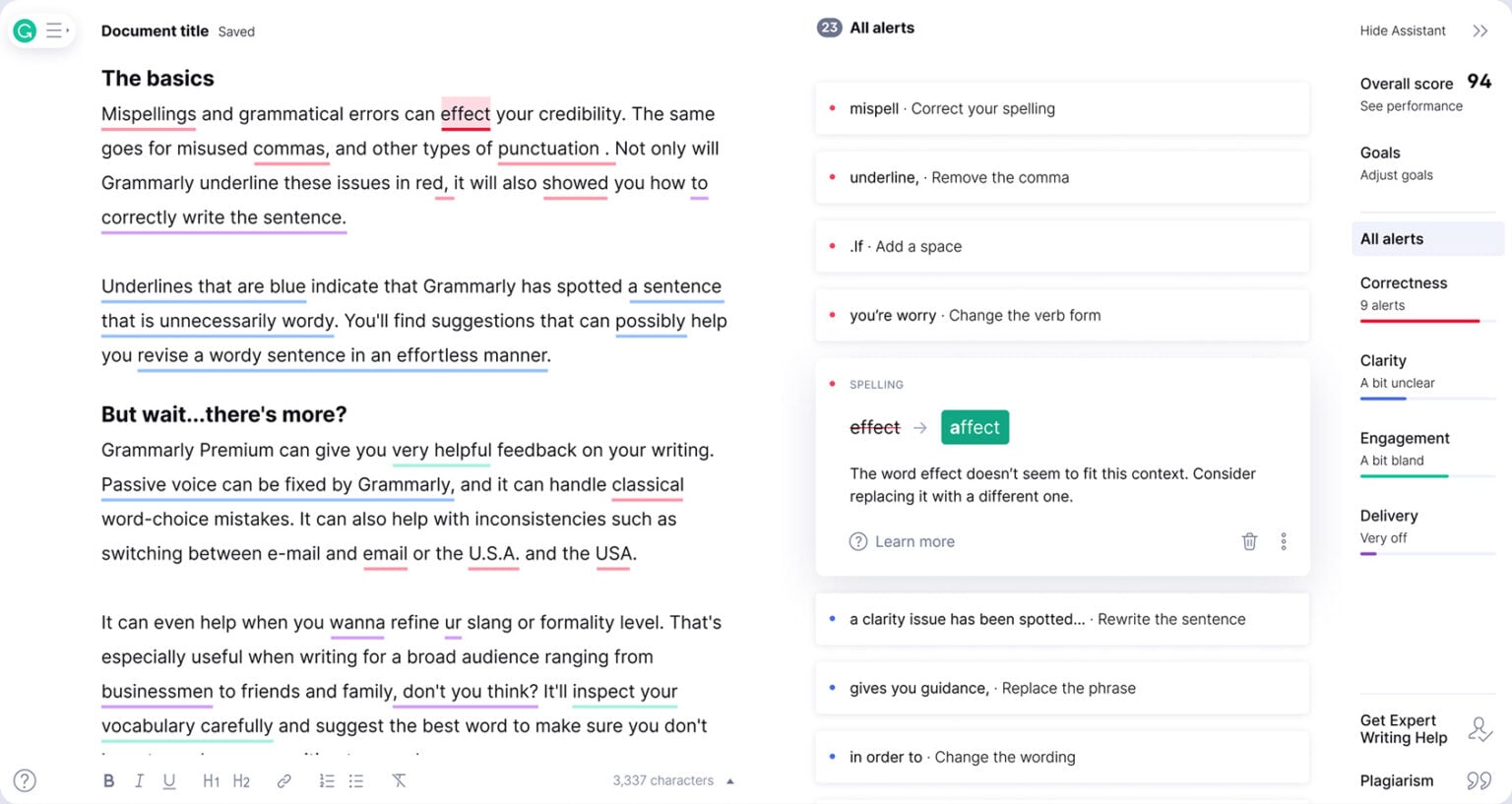Image resolution: width=1512 pixels, height=804 pixels.
Task: Apply bold formatting with the B icon
Action: (x=109, y=780)
